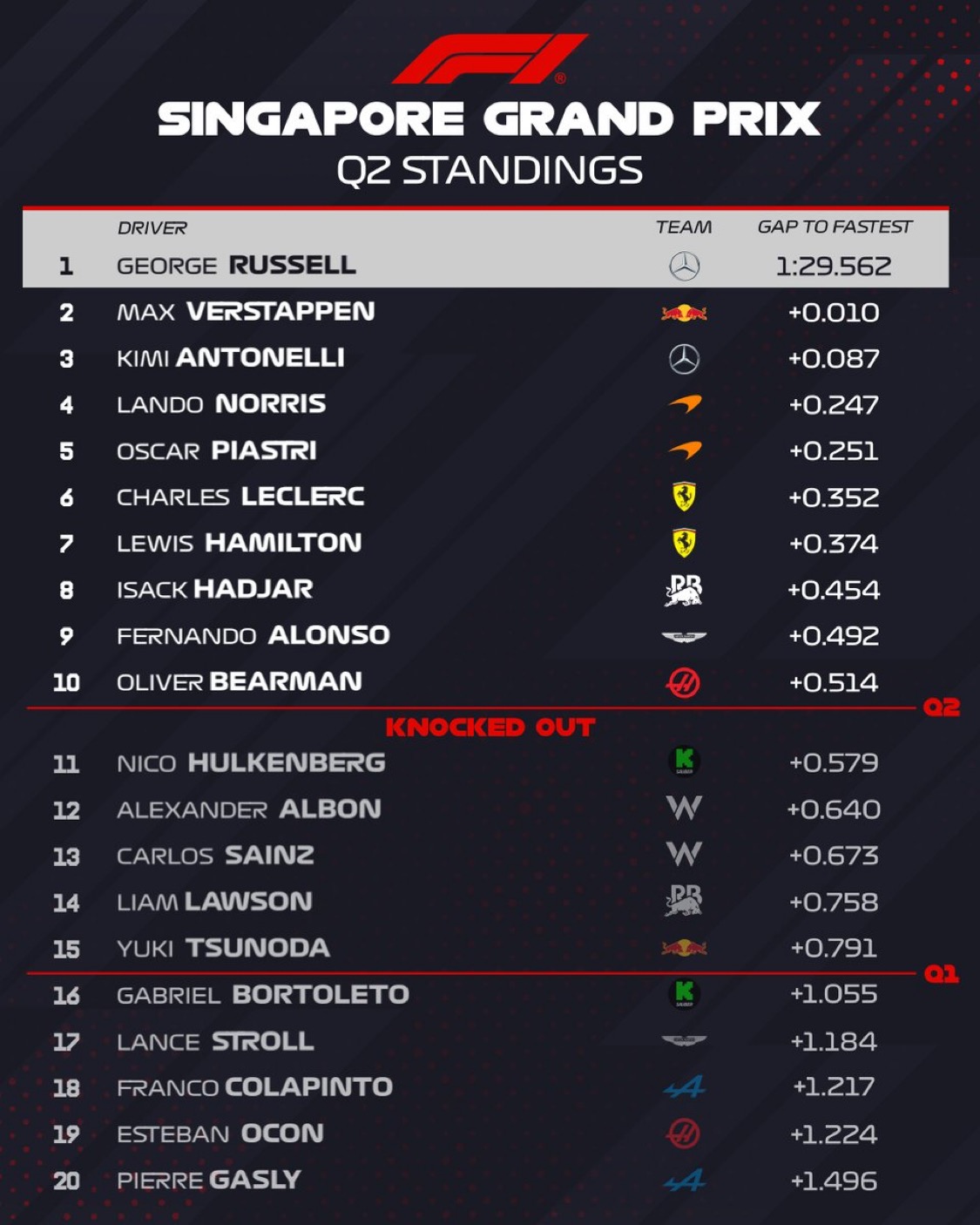The height and width of the screenshot is (1225, 980).
Task: Click Red Bull logo beside Max Verstappen
Action: 684,313
